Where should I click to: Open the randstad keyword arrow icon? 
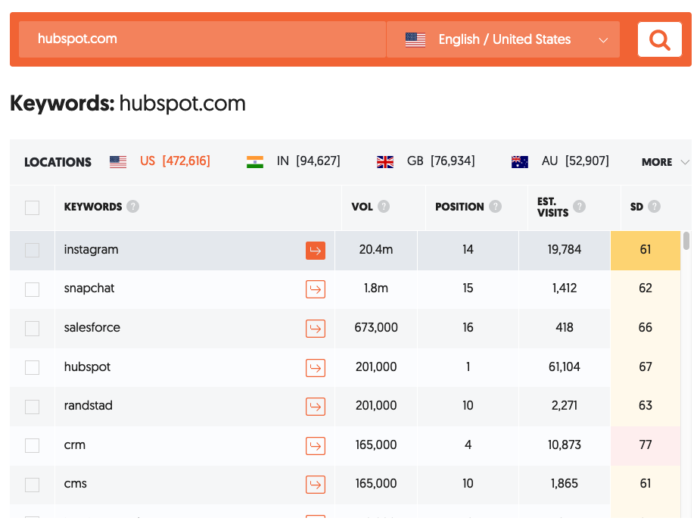tap(315, 407)
